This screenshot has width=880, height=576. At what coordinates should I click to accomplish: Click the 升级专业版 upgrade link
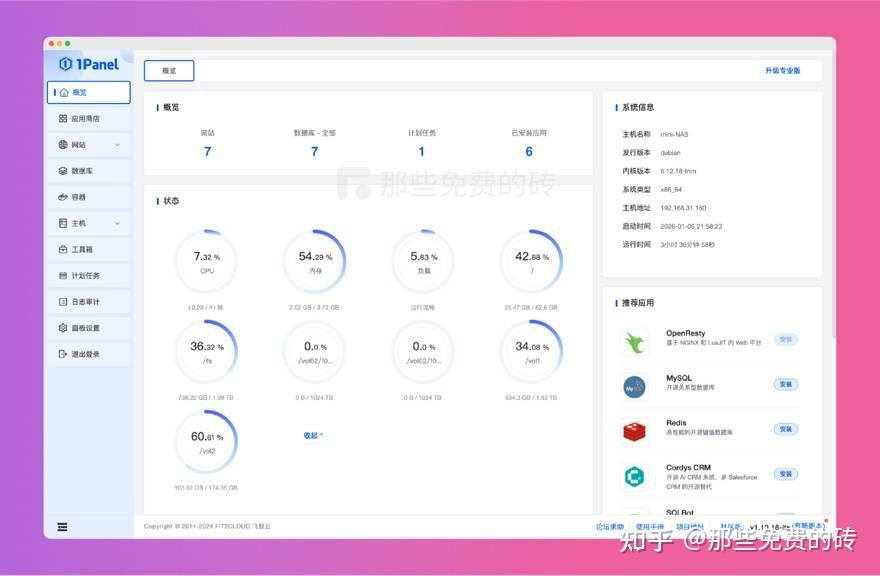(x=782, y=71)
